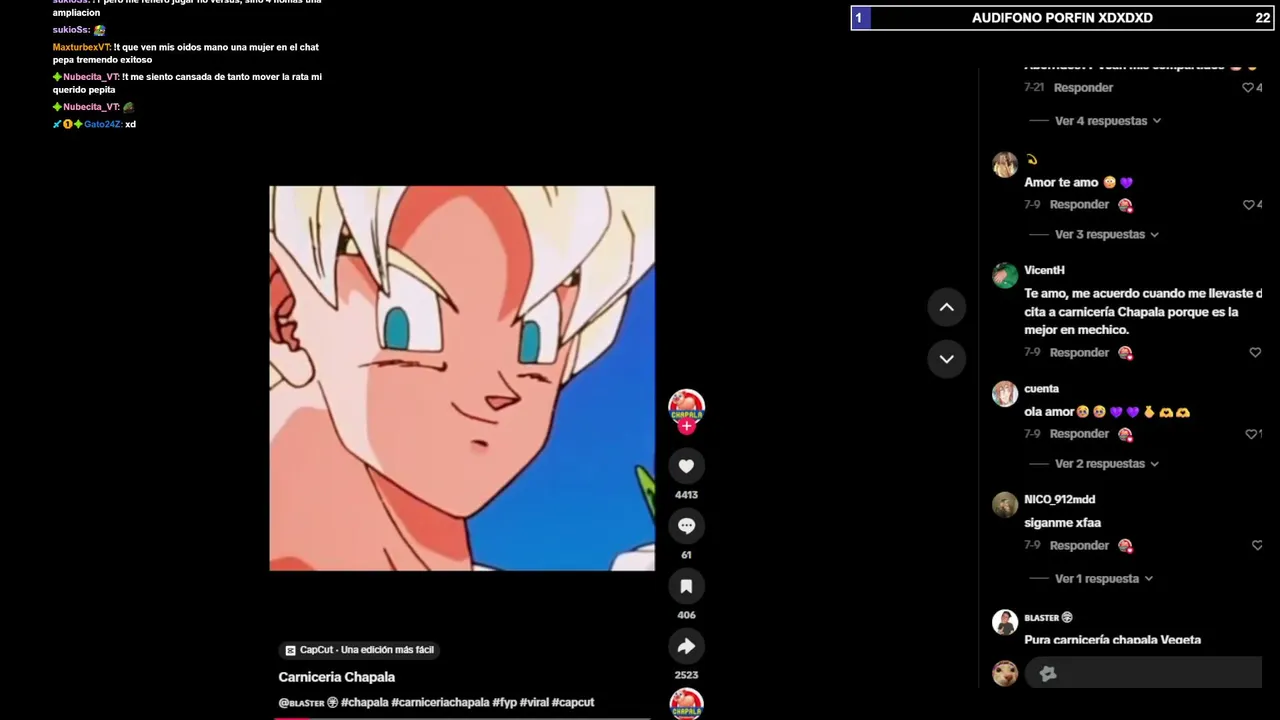
Task: Click your own avatar beside the comment box
Action: pyautogui.click(x=1005, y=673)
